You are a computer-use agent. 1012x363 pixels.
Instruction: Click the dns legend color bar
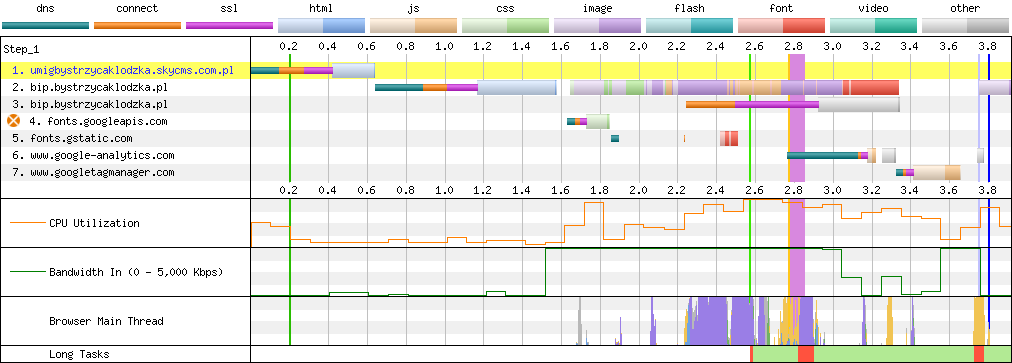45,26
